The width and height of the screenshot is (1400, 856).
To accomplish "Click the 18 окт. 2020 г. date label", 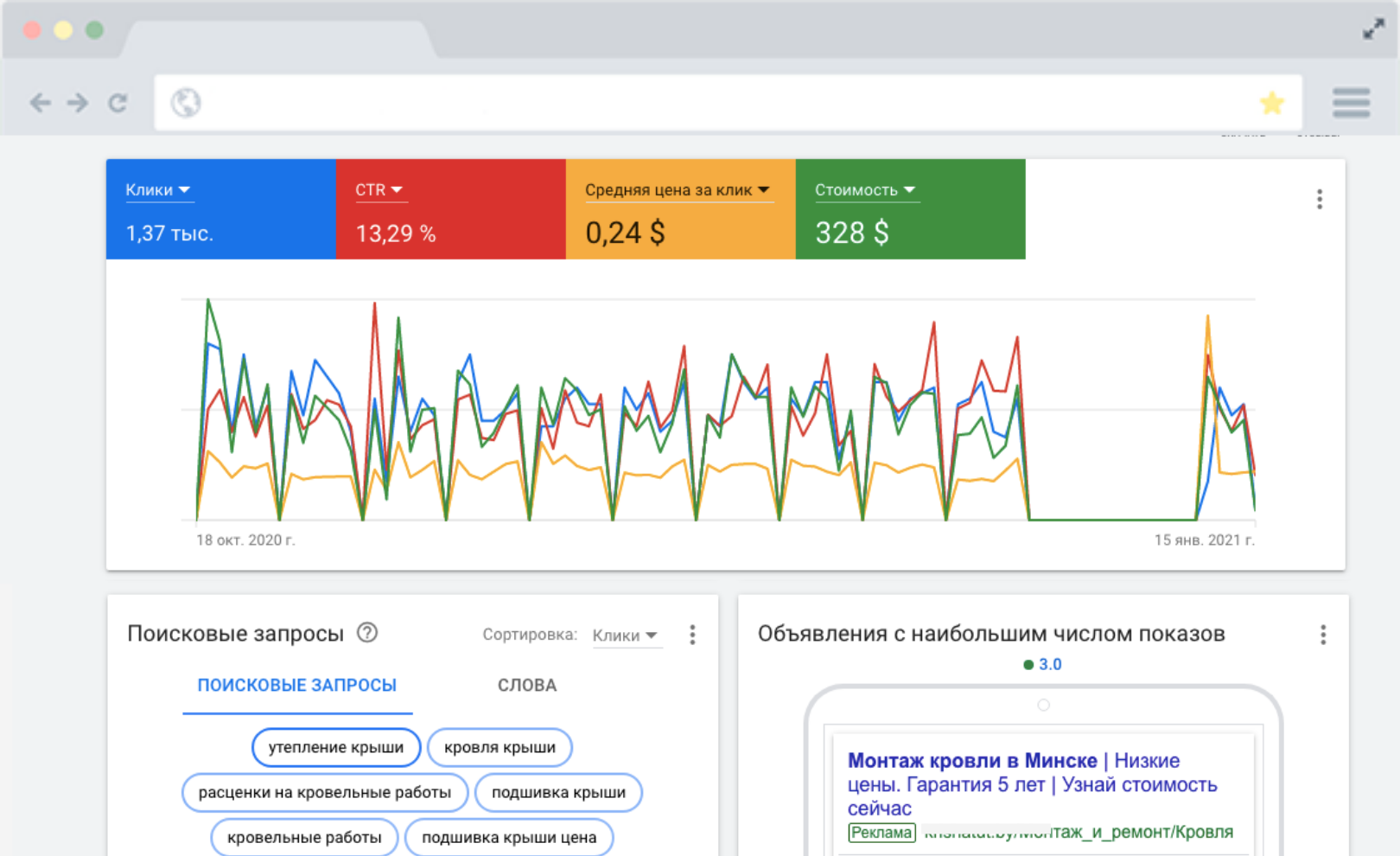I will (245, 540).
